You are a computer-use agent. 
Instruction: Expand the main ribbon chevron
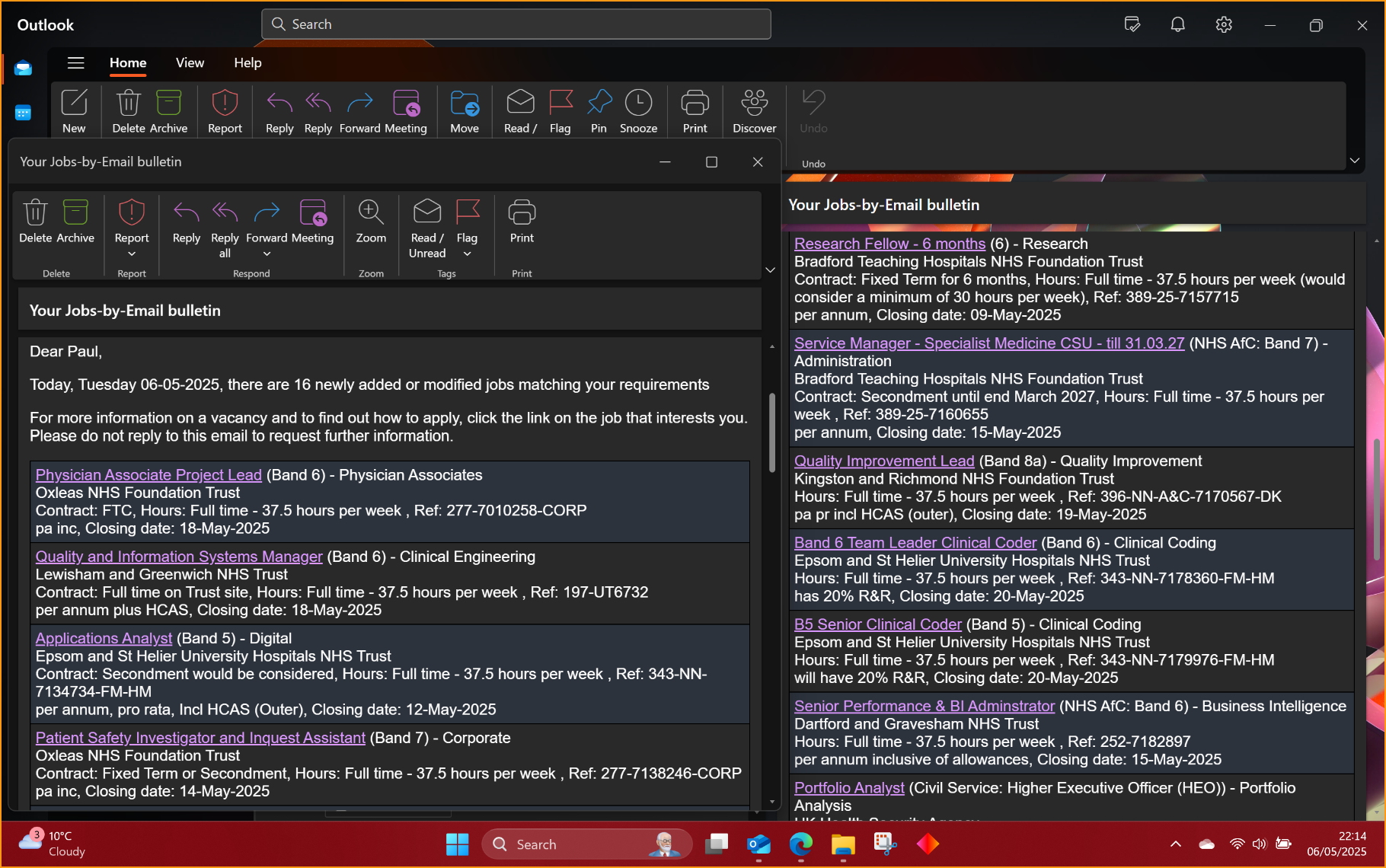(x=1354, y=161)
